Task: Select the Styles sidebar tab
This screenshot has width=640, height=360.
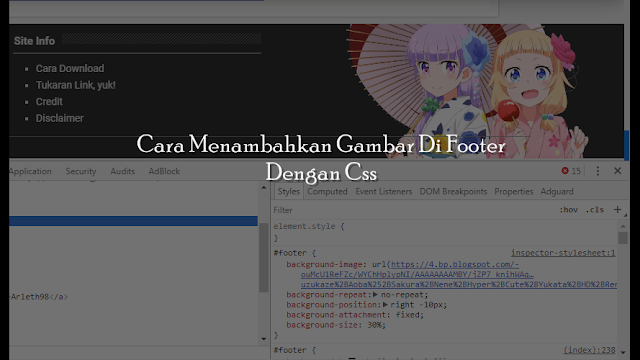Action: [289, 191]
